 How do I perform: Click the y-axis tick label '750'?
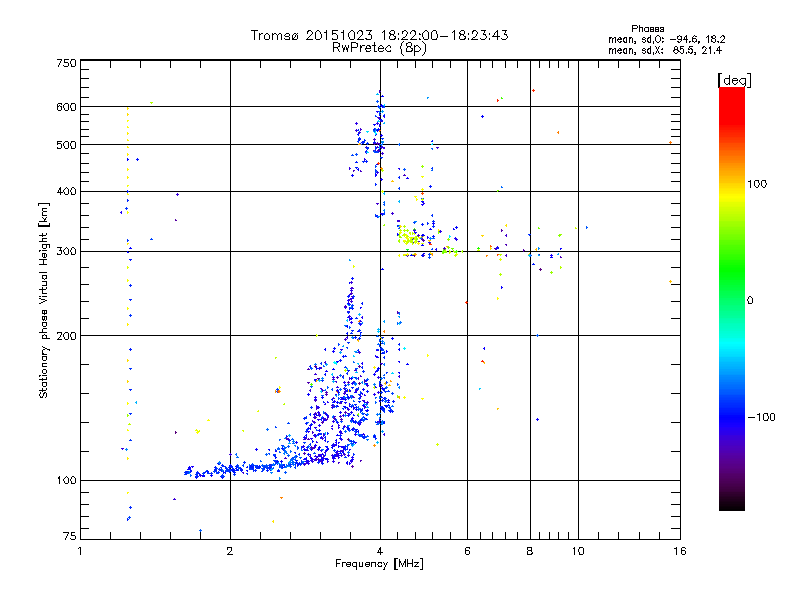66,63
